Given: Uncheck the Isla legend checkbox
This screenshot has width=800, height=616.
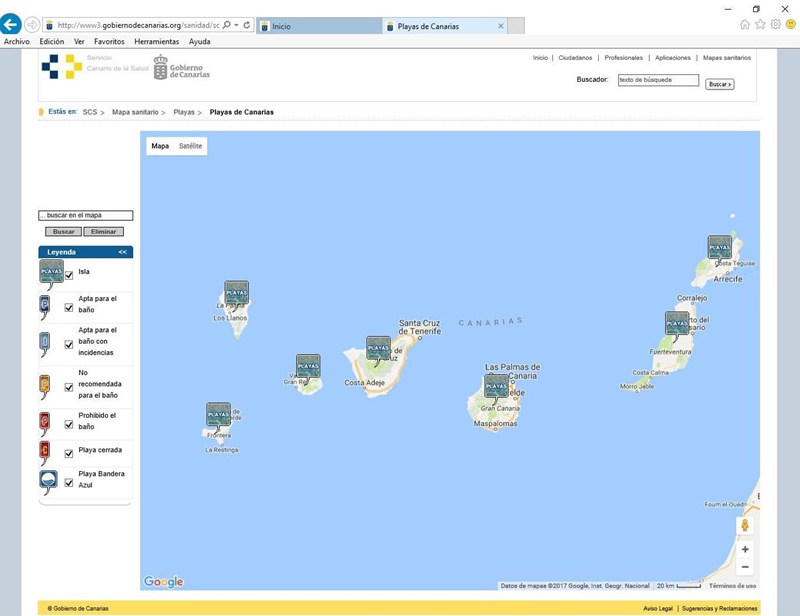Looking at the screenshot, I should tap(69, 275).
